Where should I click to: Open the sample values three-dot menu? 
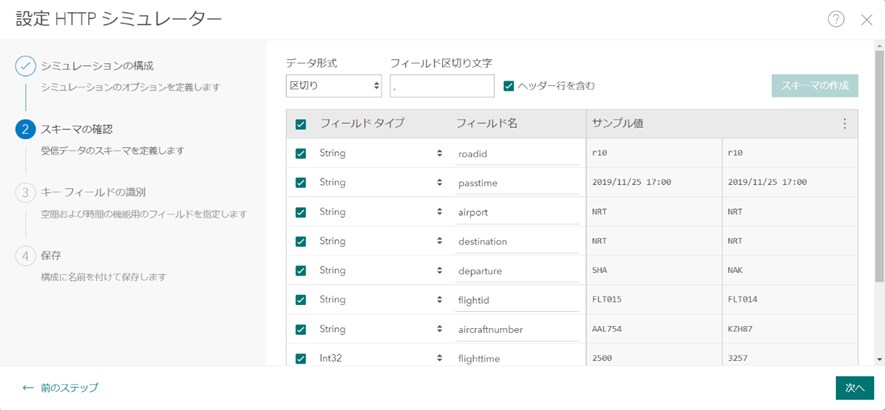[844, 124]
